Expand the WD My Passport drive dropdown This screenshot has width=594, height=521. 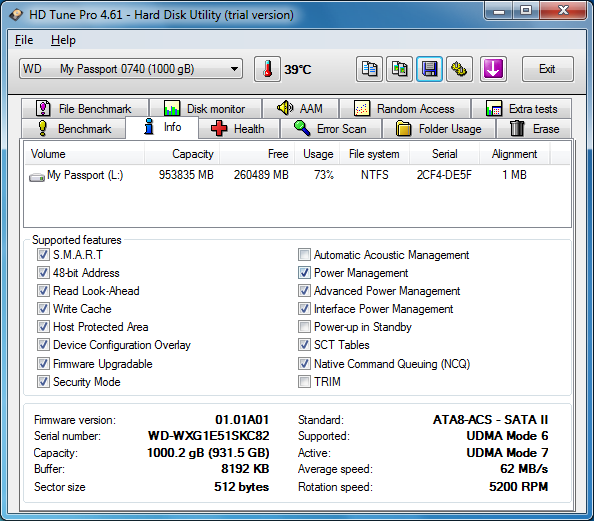pos(131,69)
